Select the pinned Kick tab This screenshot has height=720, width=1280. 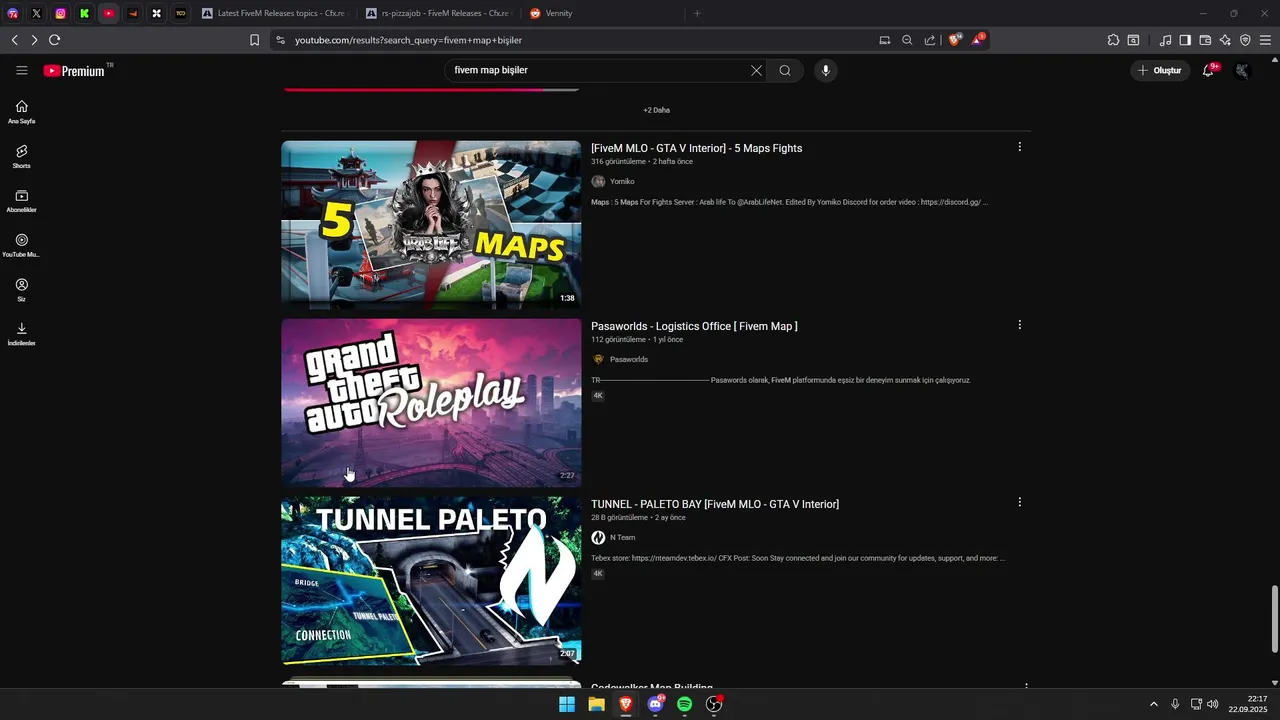point(84,13)
